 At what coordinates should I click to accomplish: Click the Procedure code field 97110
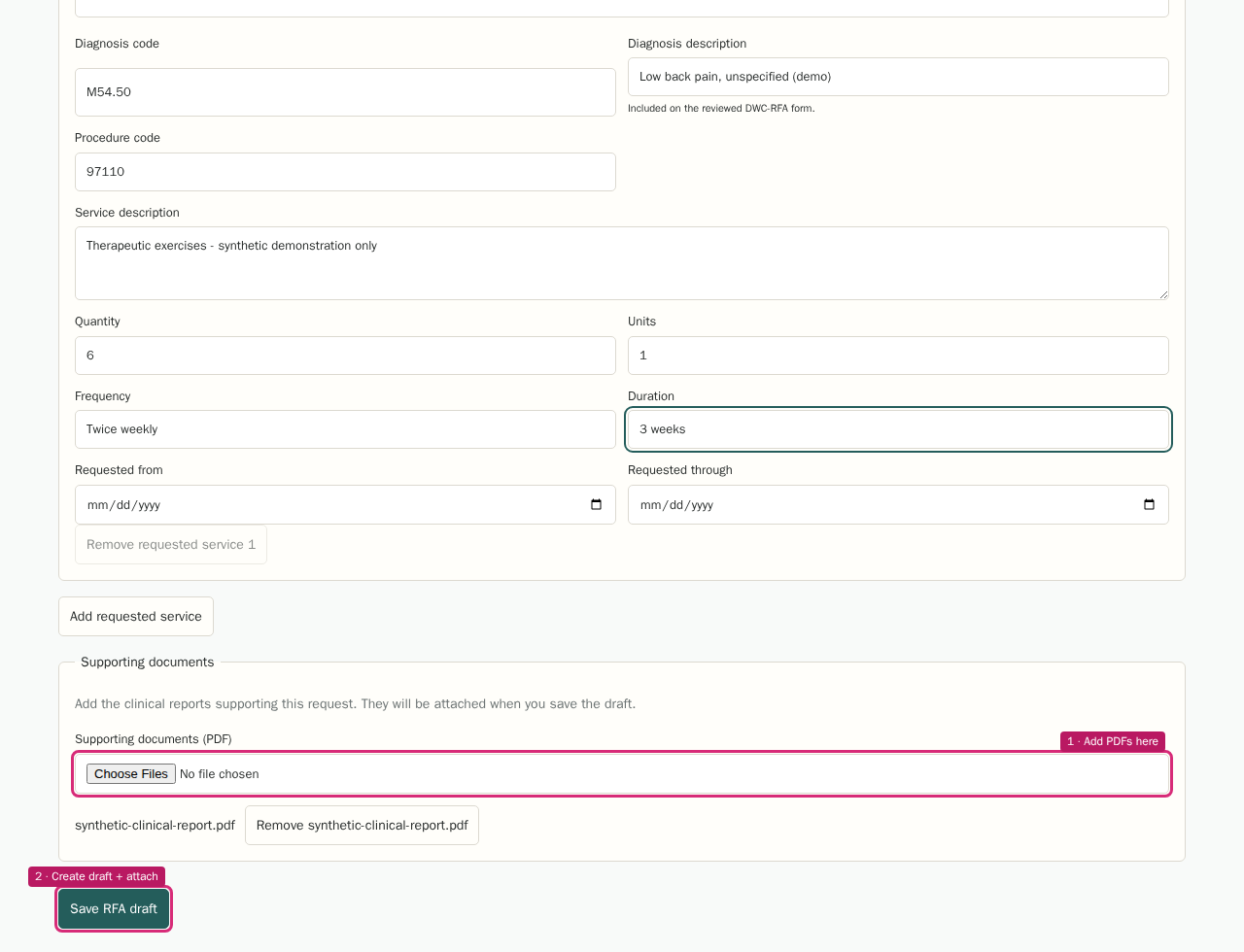pyautogui.click(x=345, y=172)
